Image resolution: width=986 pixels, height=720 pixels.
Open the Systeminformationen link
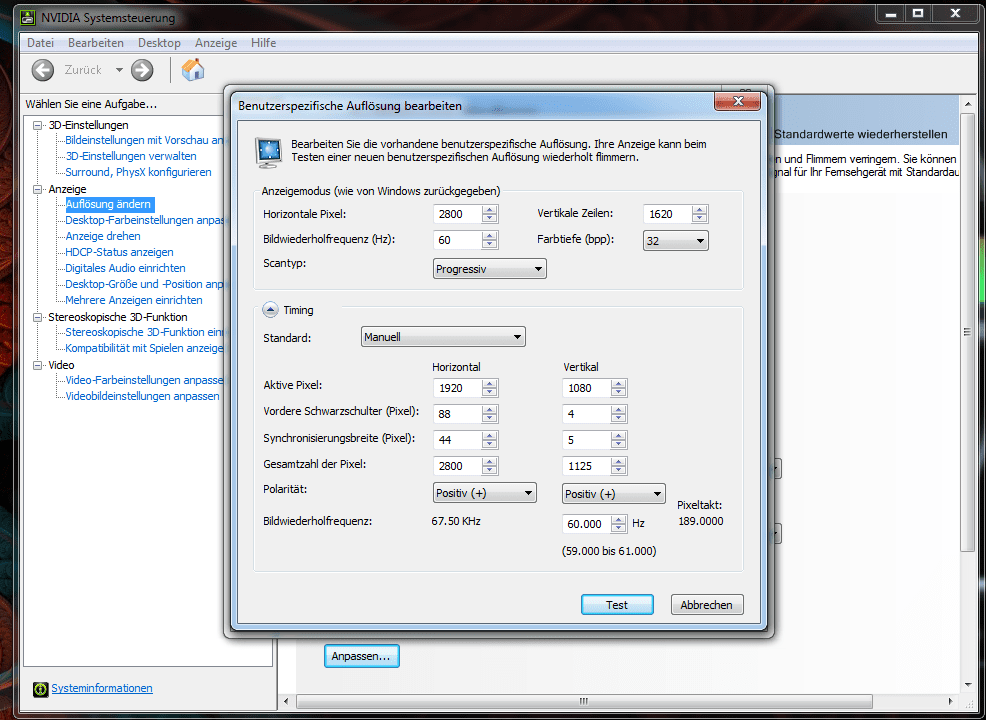pyautogui.click(x=102, y=688)
